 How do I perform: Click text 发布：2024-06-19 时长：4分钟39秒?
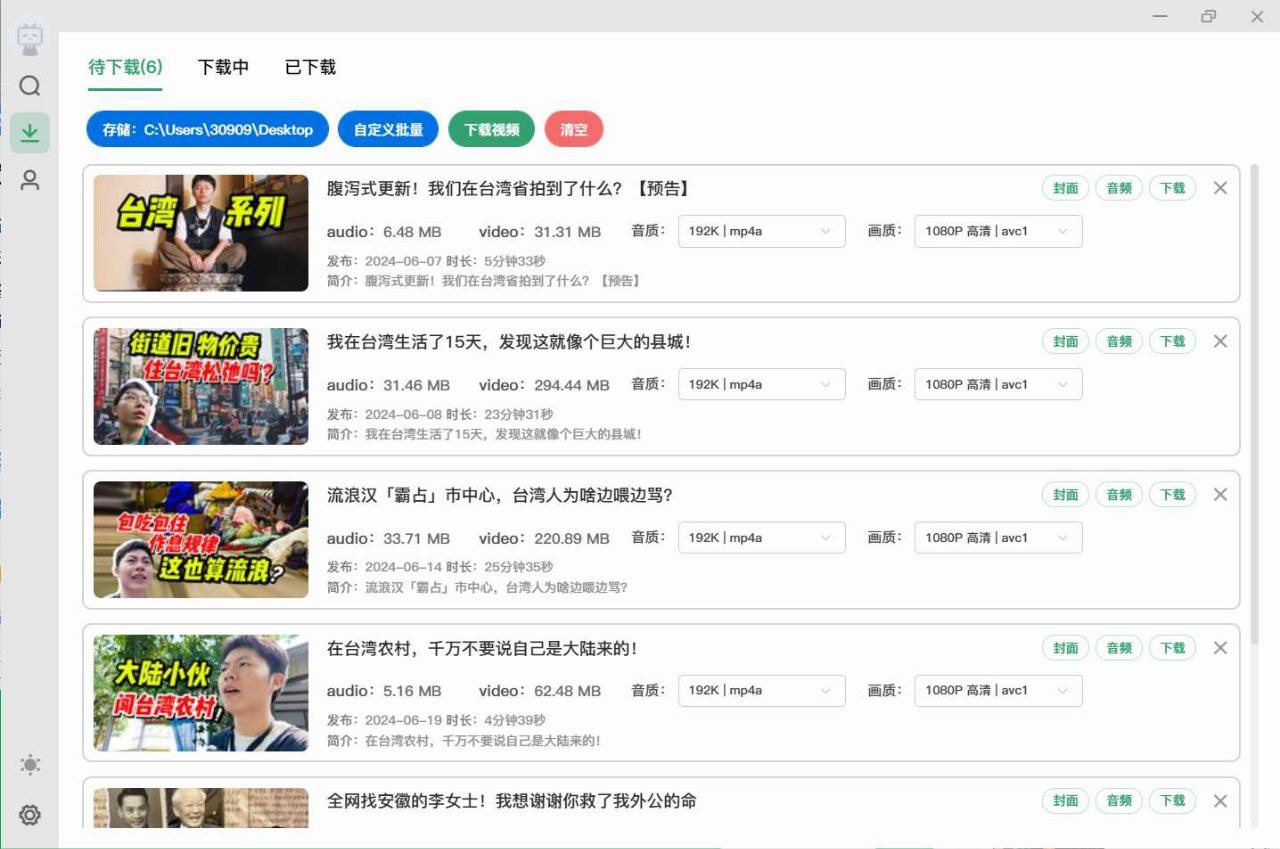click(436, 720)
